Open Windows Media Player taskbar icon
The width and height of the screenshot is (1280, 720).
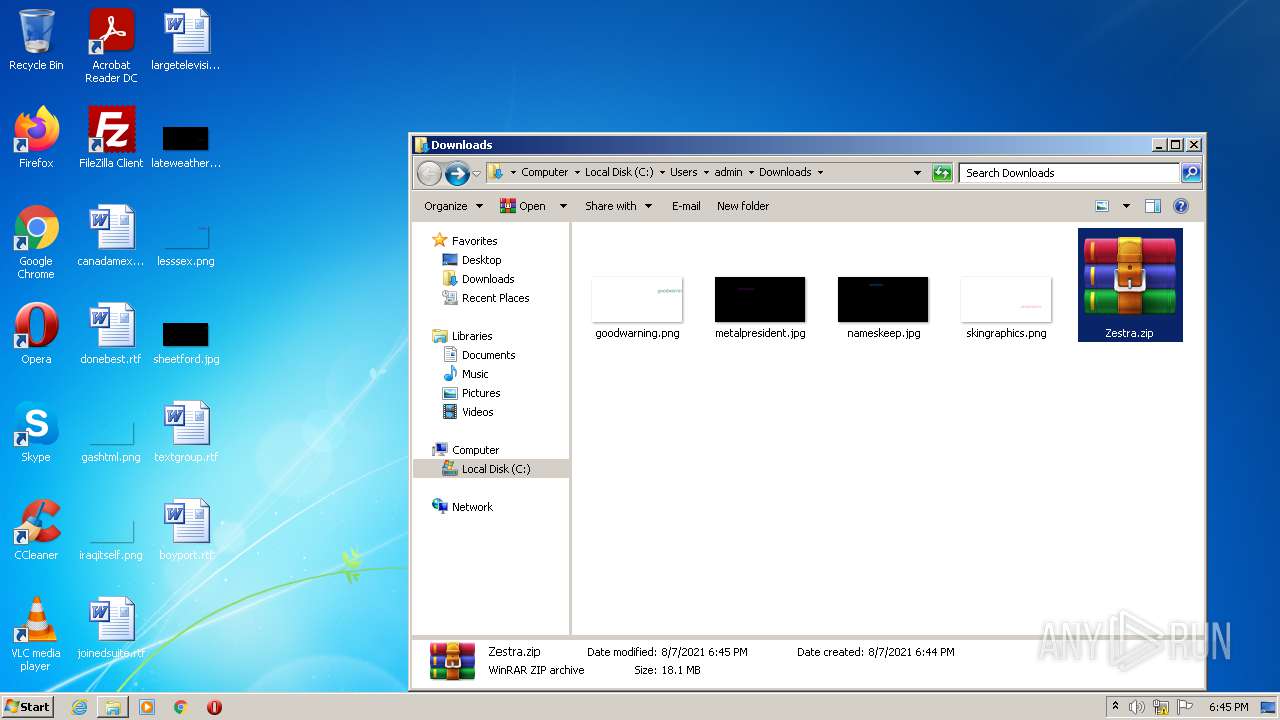(x=147, y=707)
